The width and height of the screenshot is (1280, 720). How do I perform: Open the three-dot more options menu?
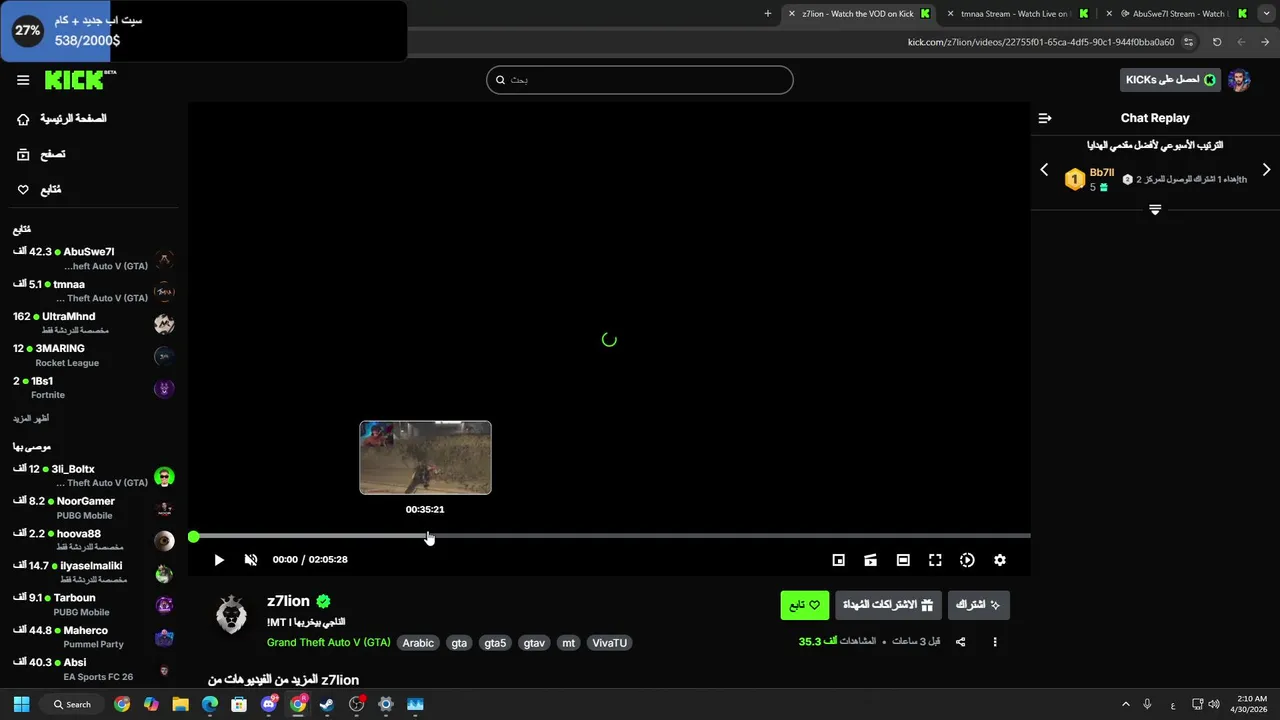click(994, 642)
